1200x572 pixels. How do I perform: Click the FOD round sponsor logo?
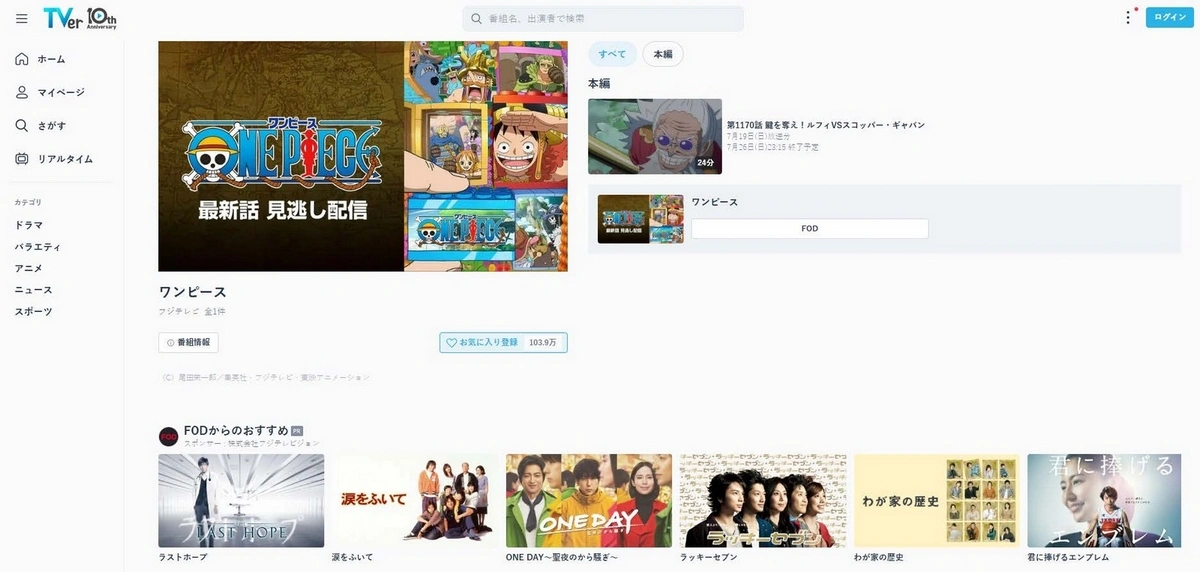point(169,436)
